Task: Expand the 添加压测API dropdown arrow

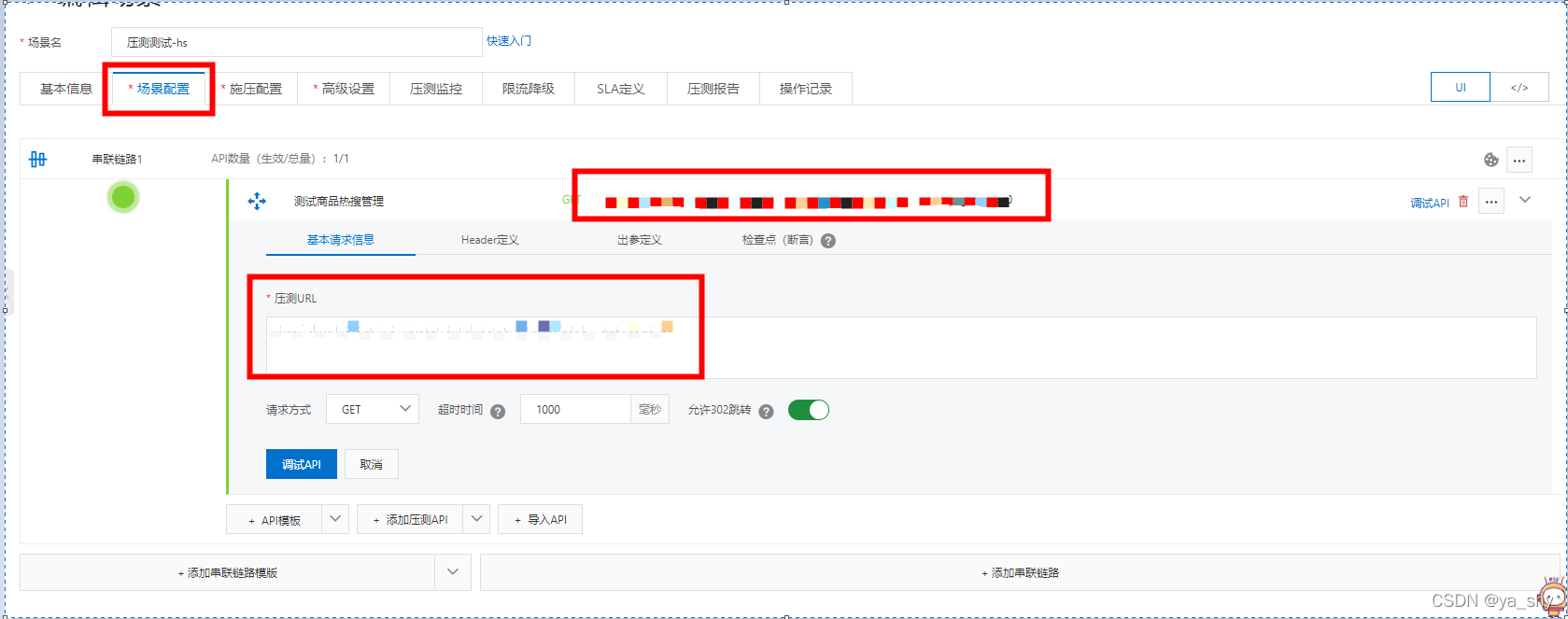Action: pyautogui.click(x=476, y=519)
